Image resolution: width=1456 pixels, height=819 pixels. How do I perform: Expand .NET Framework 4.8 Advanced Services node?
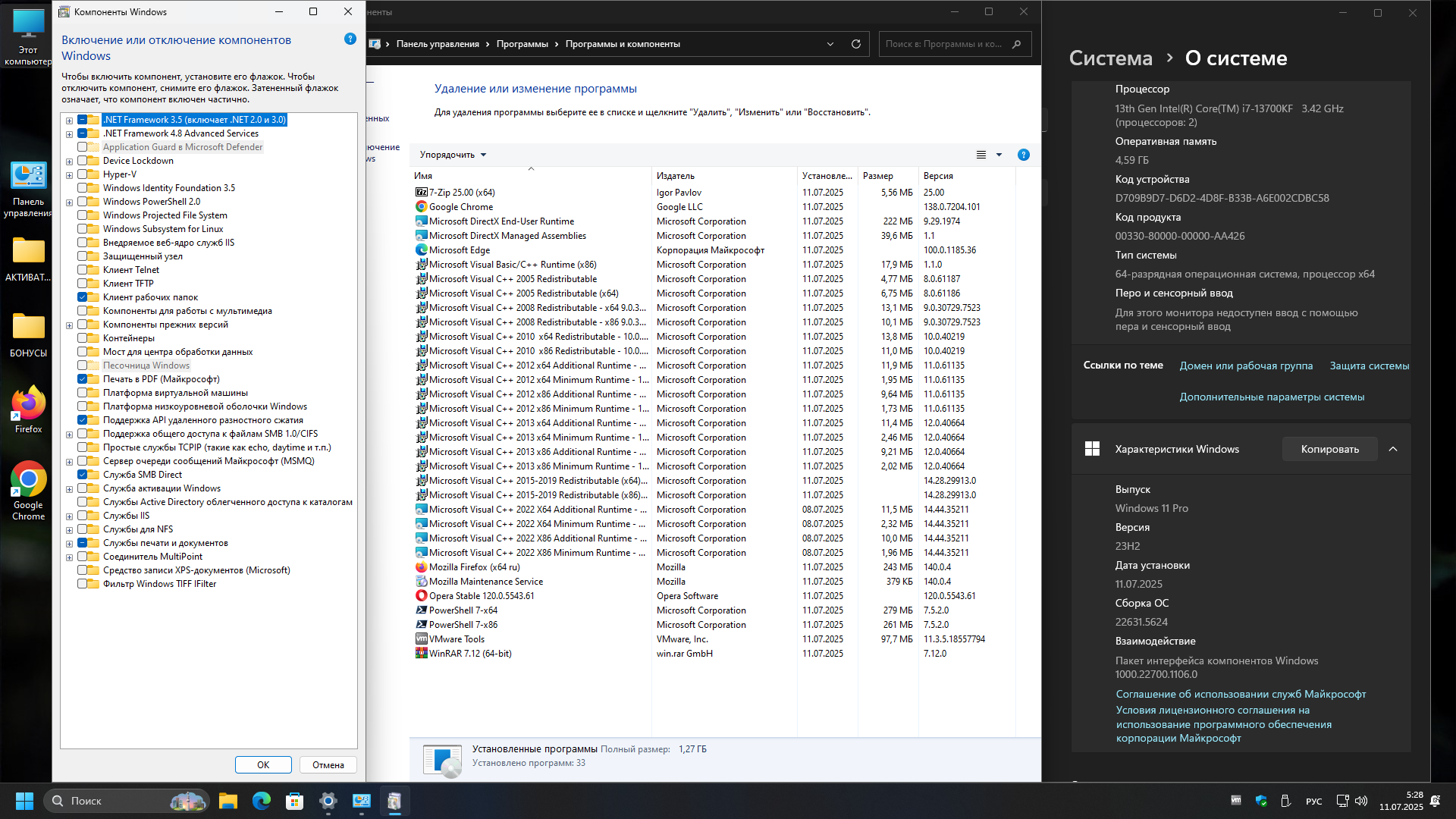click(x=69, y=134)
